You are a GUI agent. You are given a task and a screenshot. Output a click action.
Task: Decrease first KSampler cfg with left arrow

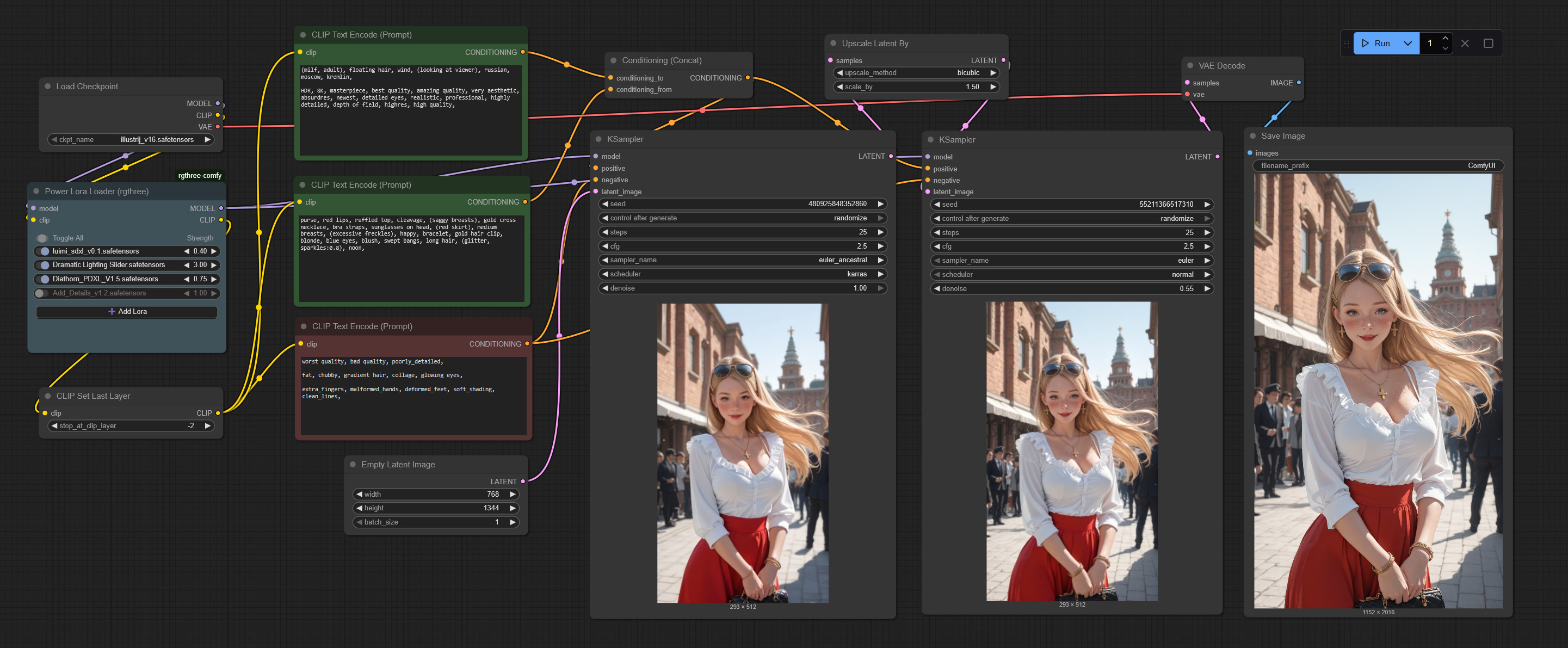pyautogui.click(x=605, y=246)
